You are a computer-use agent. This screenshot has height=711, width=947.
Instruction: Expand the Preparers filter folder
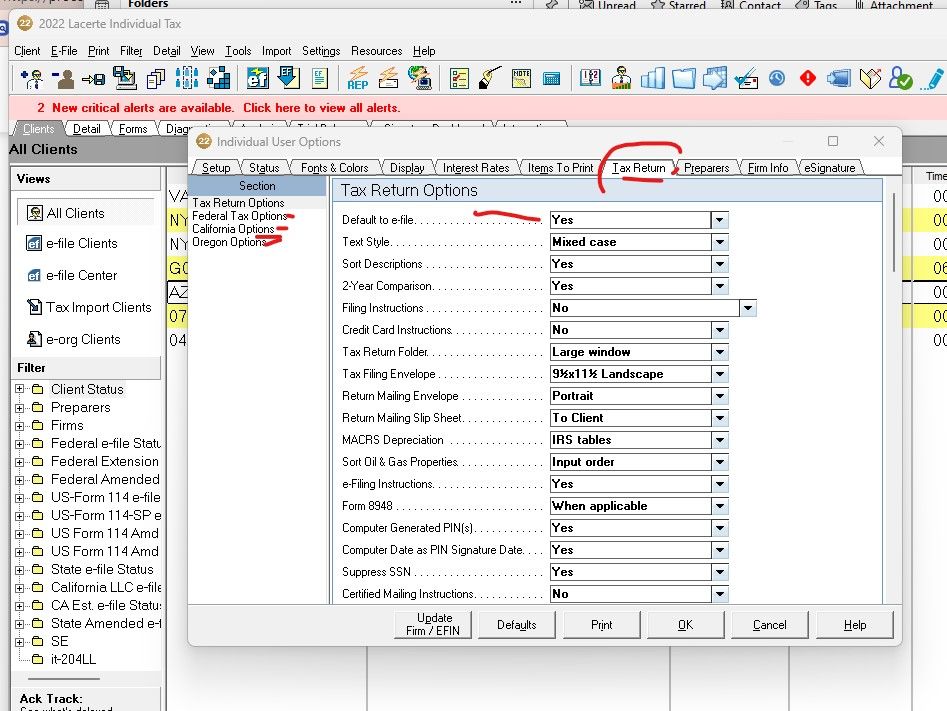click(20, 408)
